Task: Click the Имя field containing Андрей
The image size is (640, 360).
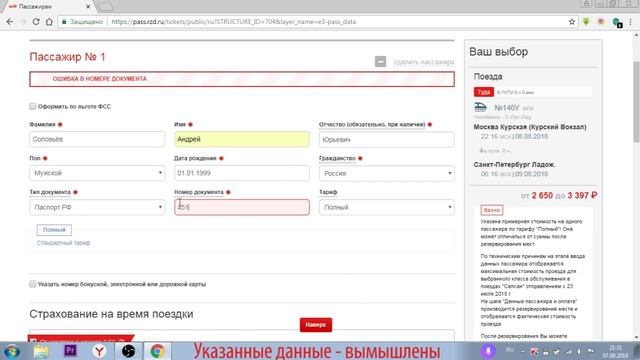Action: coord(242,139)
